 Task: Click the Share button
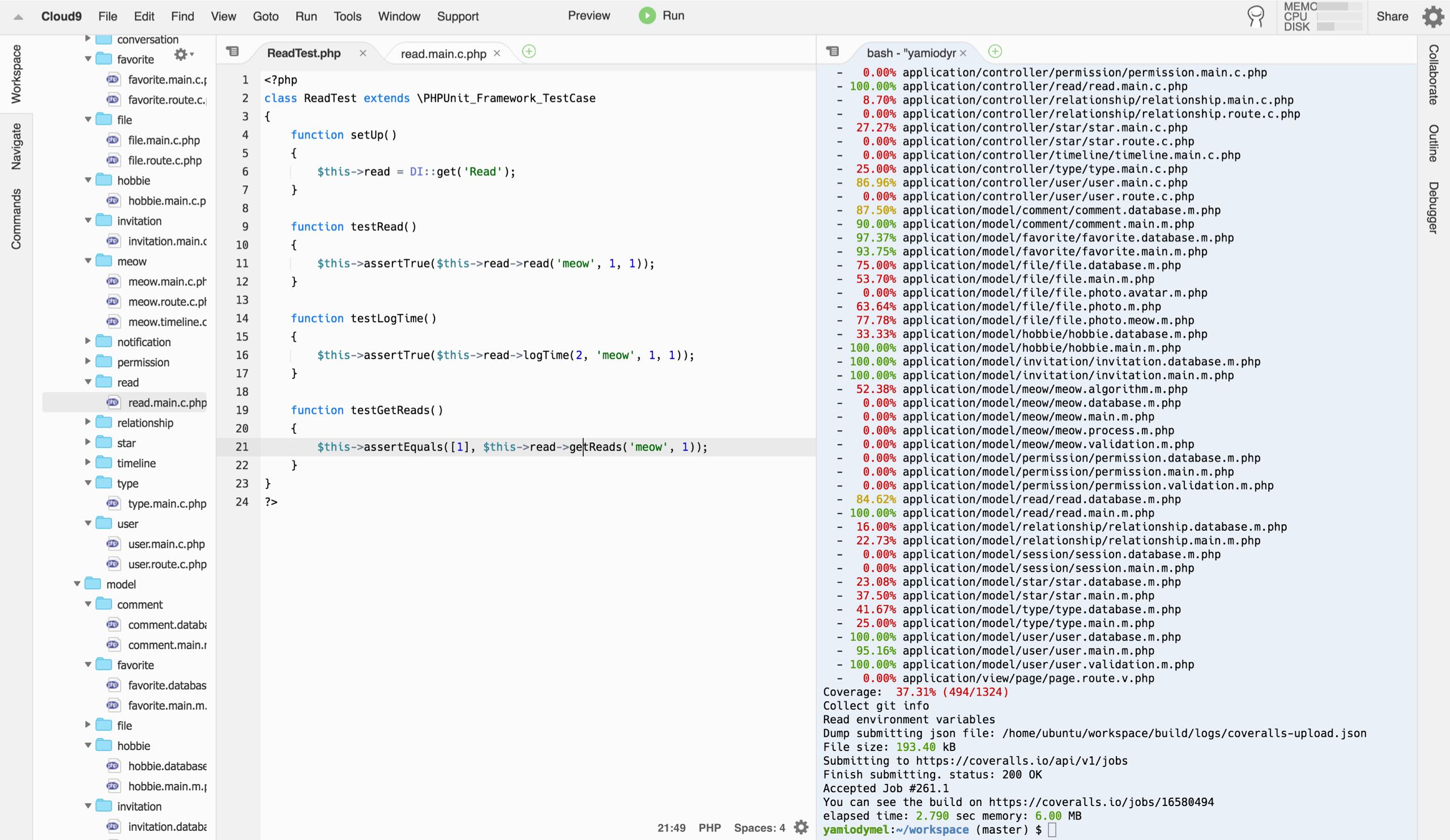click(1392, 16)
